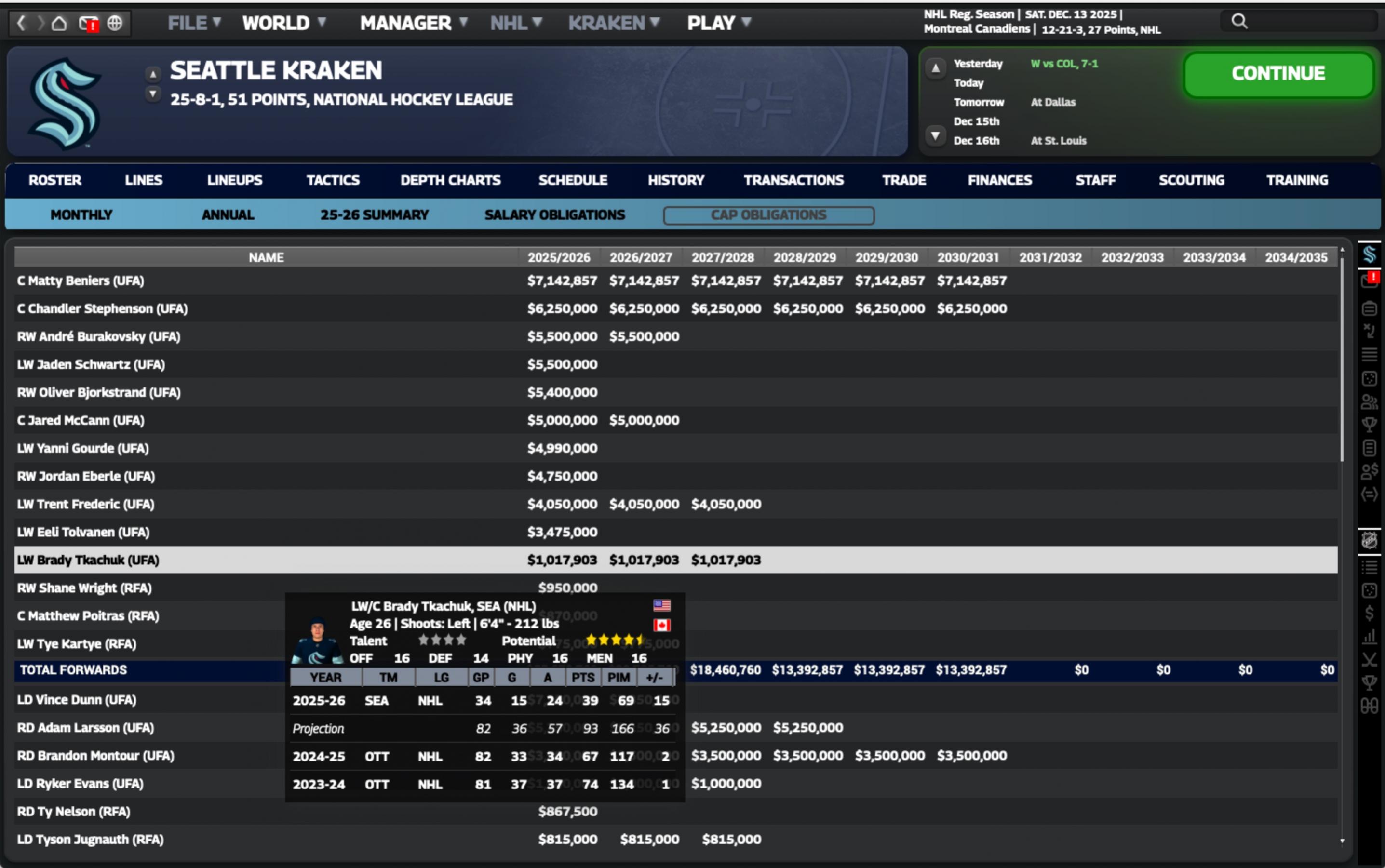This screenshot has width=1385, height=868.
Task: Open the league dollar sign sidebar icon
Action: click(x=1369, y=613)
